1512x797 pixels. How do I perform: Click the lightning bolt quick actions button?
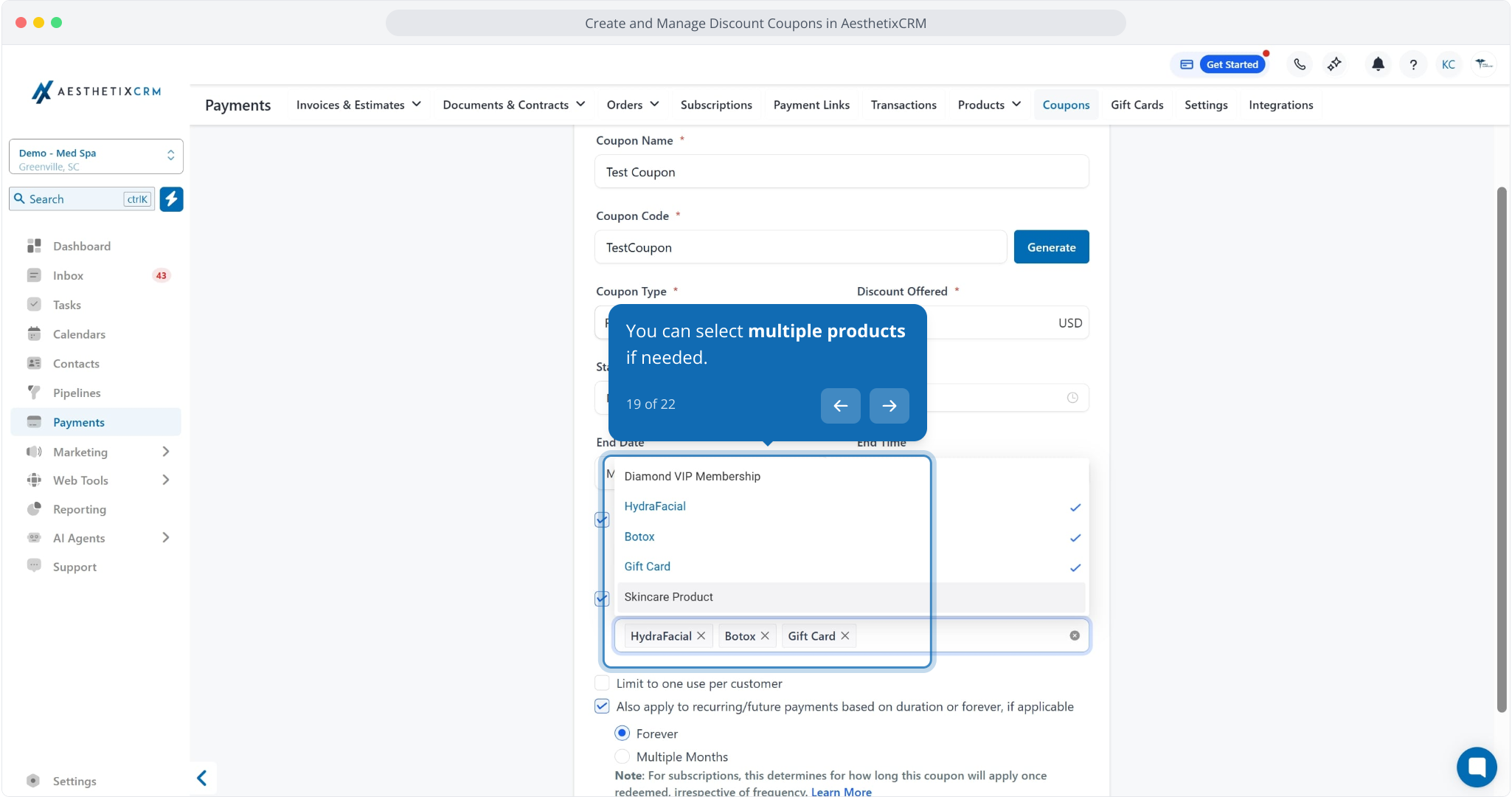pyautogui.click(x=171, y=199)
